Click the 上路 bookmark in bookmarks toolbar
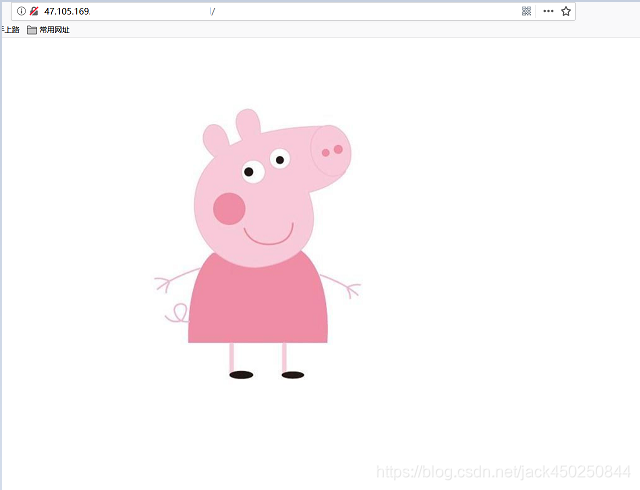640x490 pixels. [x=11, y=29]
